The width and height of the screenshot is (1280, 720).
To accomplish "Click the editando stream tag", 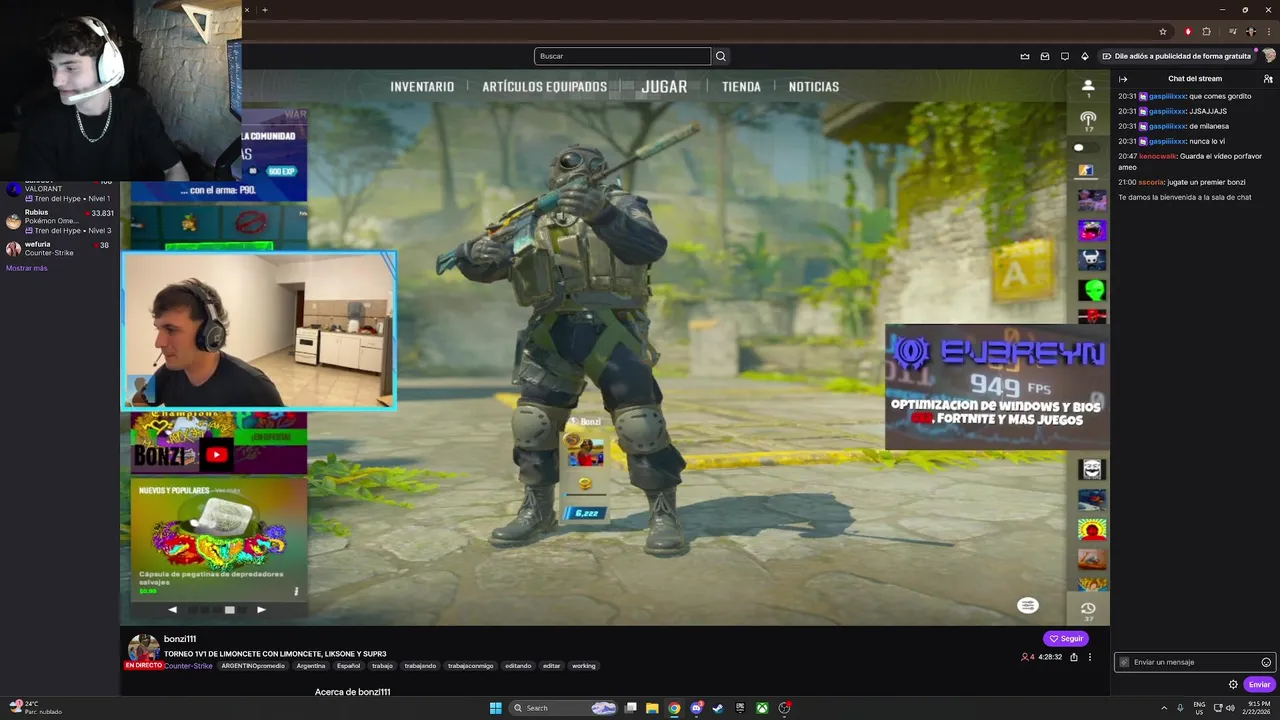I will [518, 666].
